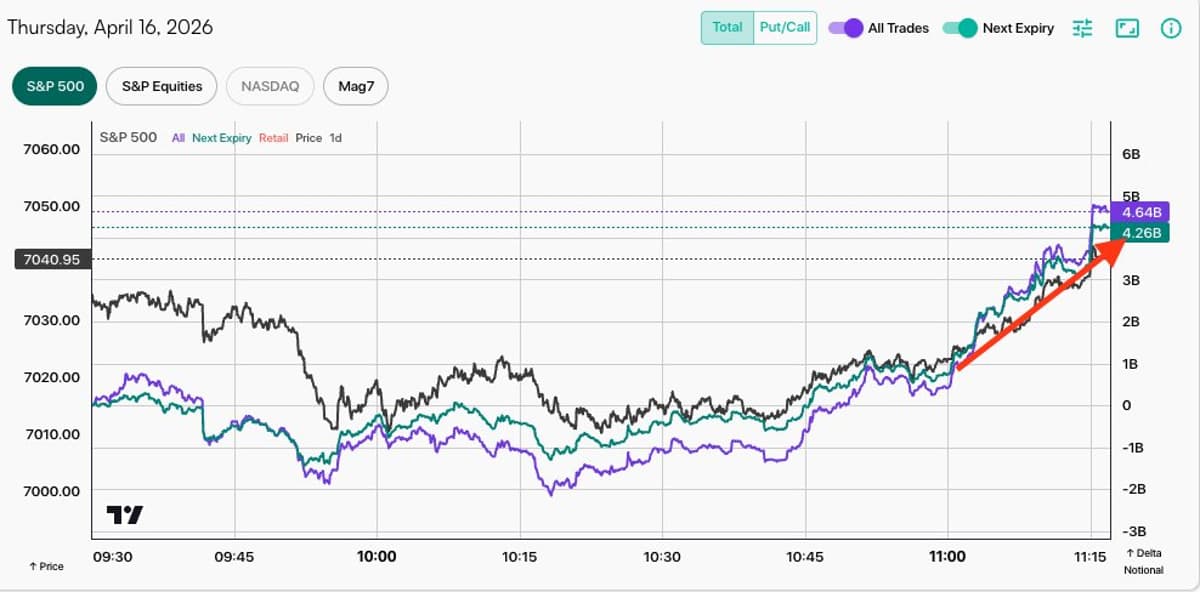The image size is (1200, 592).
Task: Select the Put/Call view button
Action: (785, 28)
